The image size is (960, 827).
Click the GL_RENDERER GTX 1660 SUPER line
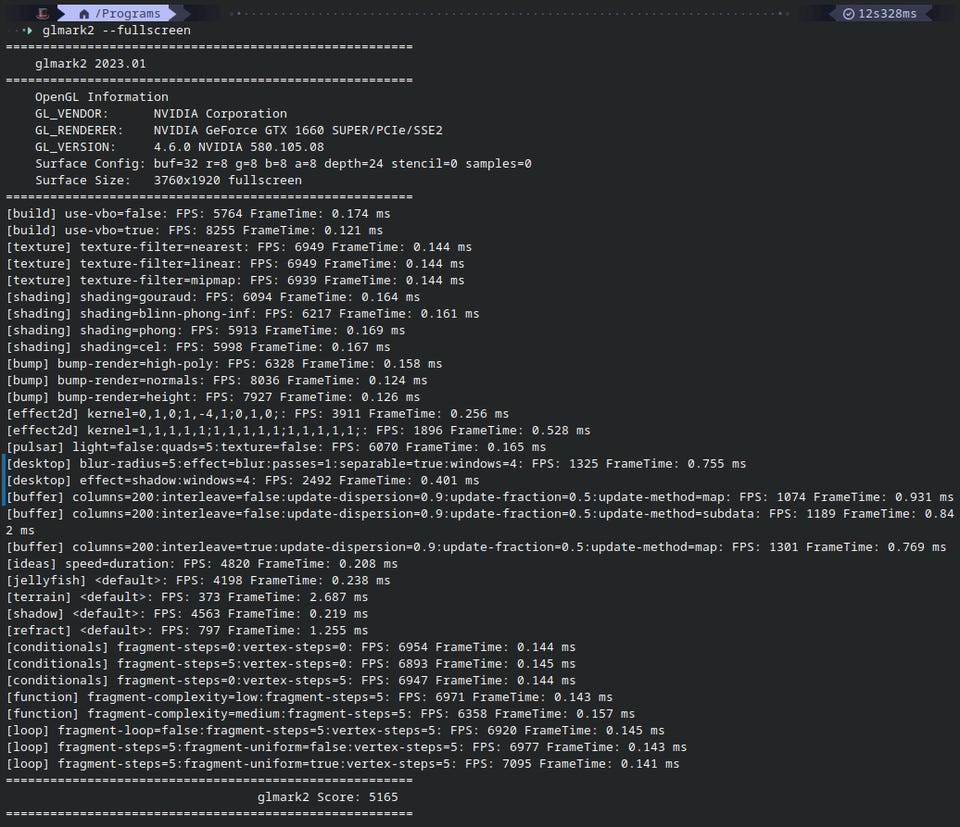point(239,130)
